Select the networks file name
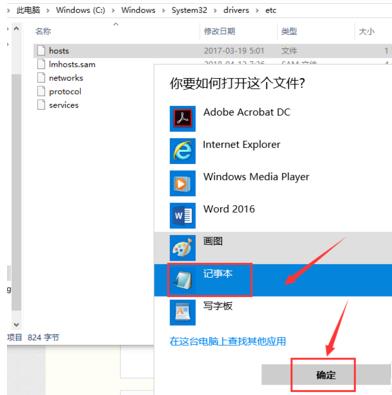This screenshot has width=392, height=395. 66,78
